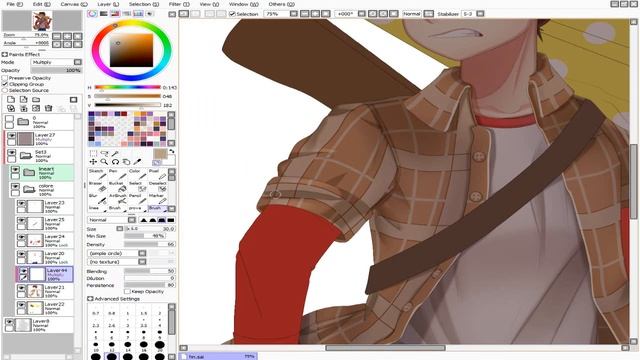Select Layer22 in layer list
The width and height of the screenshot is (640, 360).
[44, 308]
